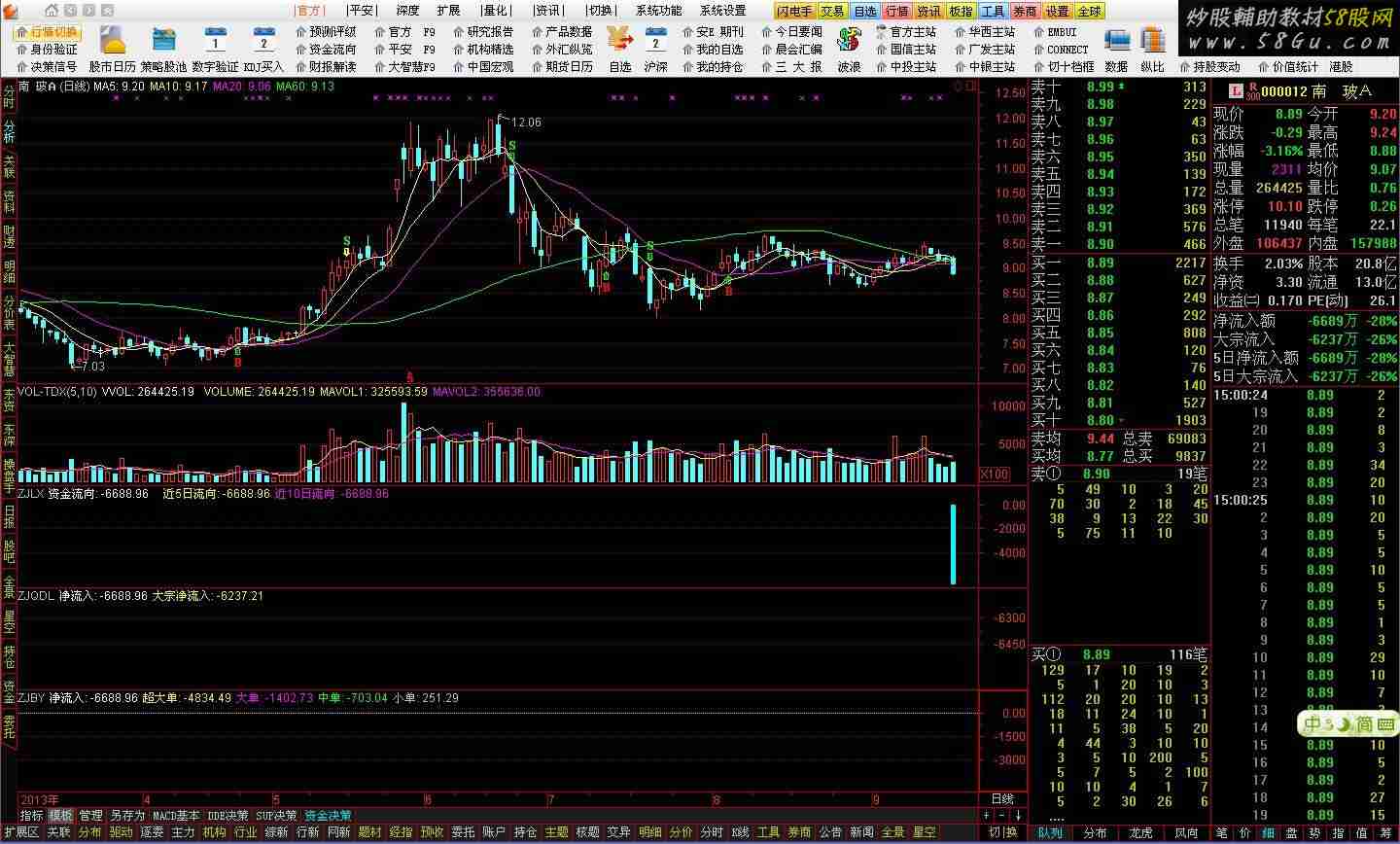Switch to the 风向 tab

(x=1186, y=832)
